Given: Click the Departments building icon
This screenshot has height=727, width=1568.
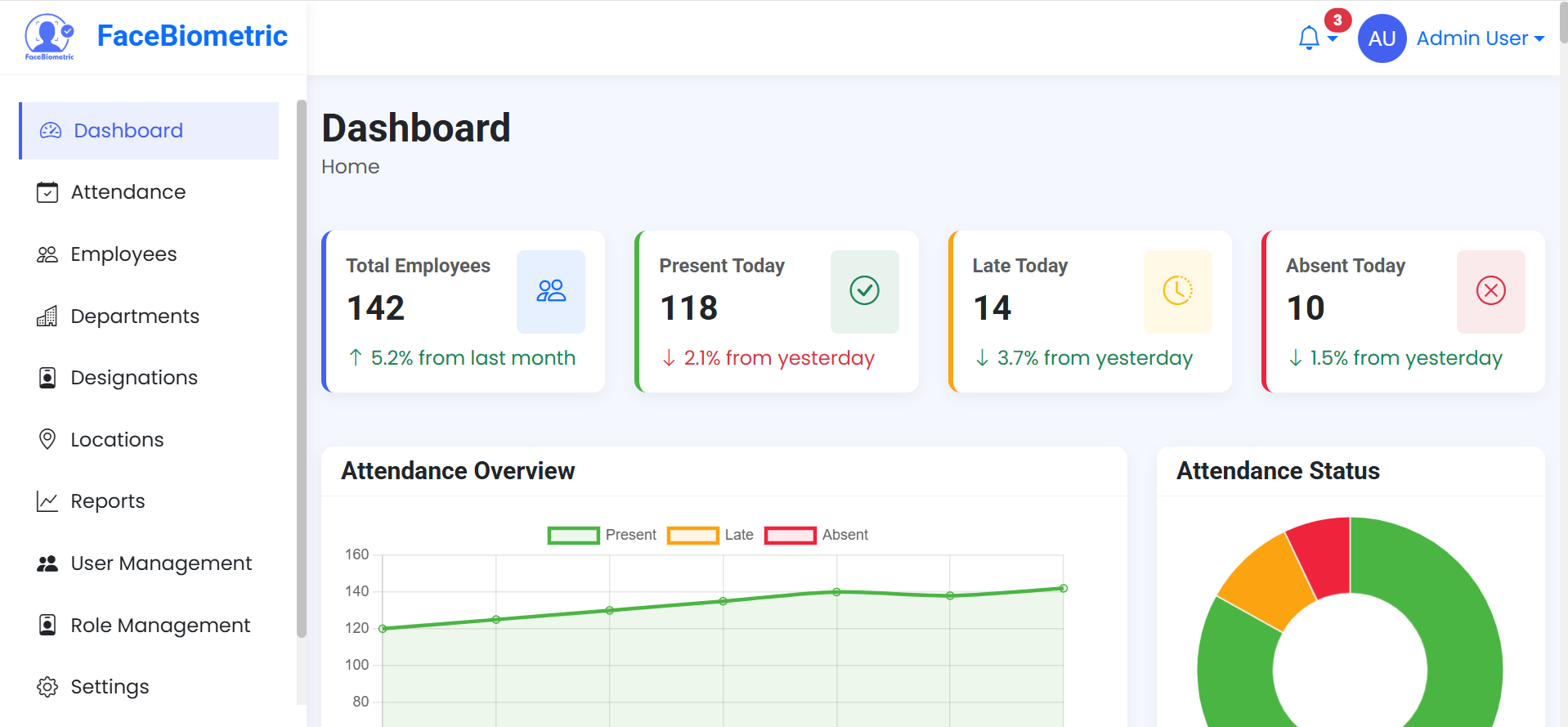Looking at the screenshot, I should point(47,316).
